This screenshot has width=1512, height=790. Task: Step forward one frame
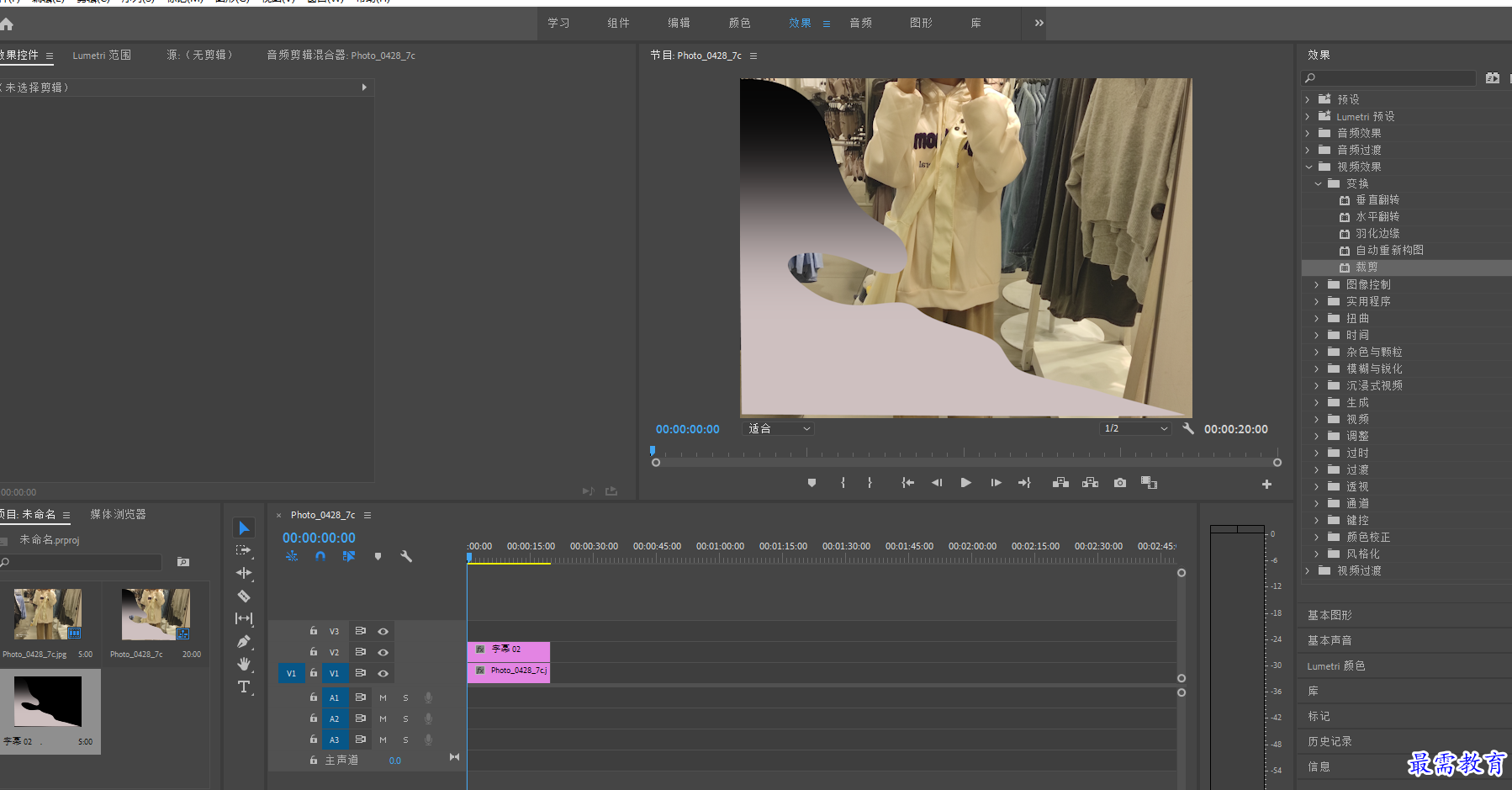tap(996, 483)
